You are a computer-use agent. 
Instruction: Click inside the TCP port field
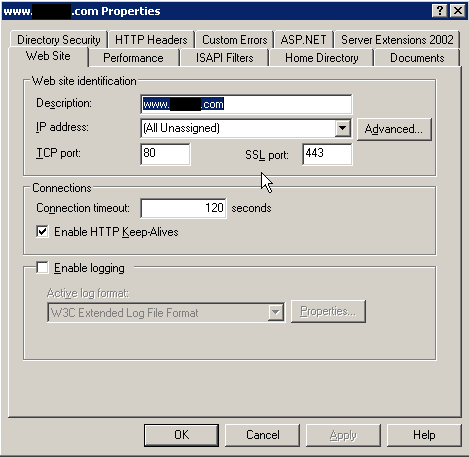165,154
